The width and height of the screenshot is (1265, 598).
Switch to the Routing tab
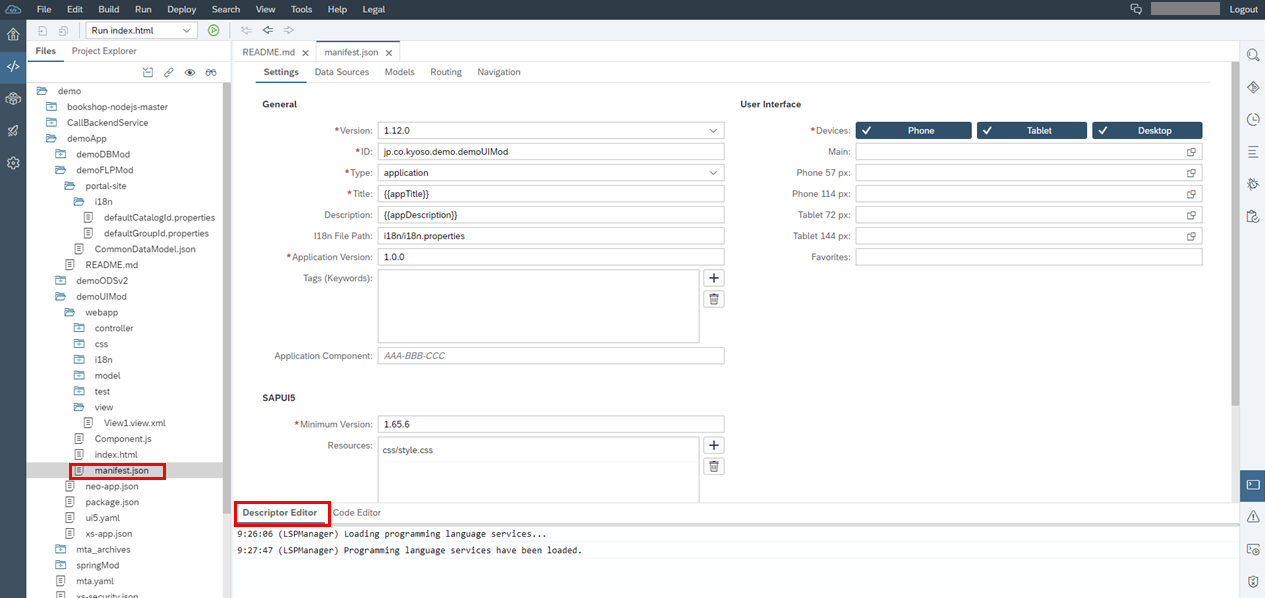pos(446,72)
